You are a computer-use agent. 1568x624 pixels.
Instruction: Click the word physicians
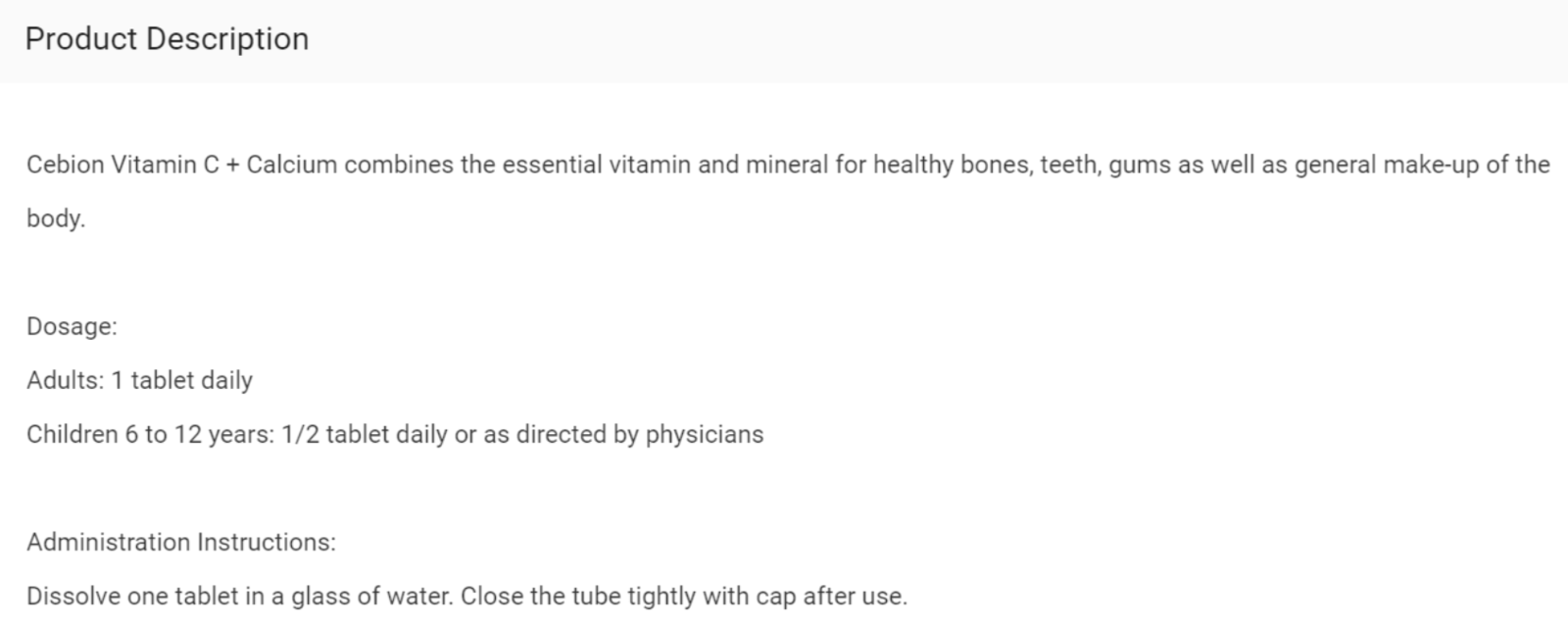(x=704, y=434)
